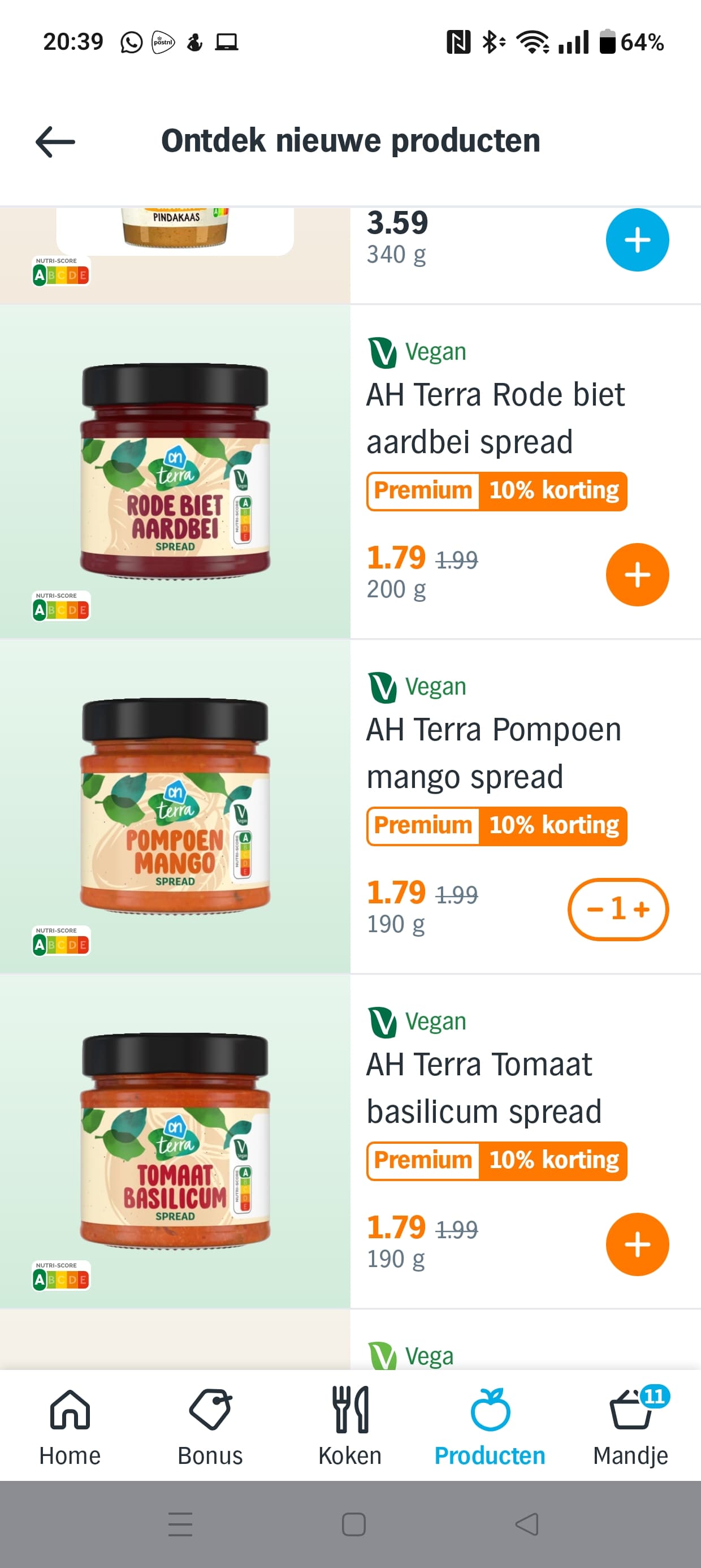This screenshot has height=1568, width=701.
Task: Tap Premium 10% korting badge on Pompoen mango
Action: 496,826
